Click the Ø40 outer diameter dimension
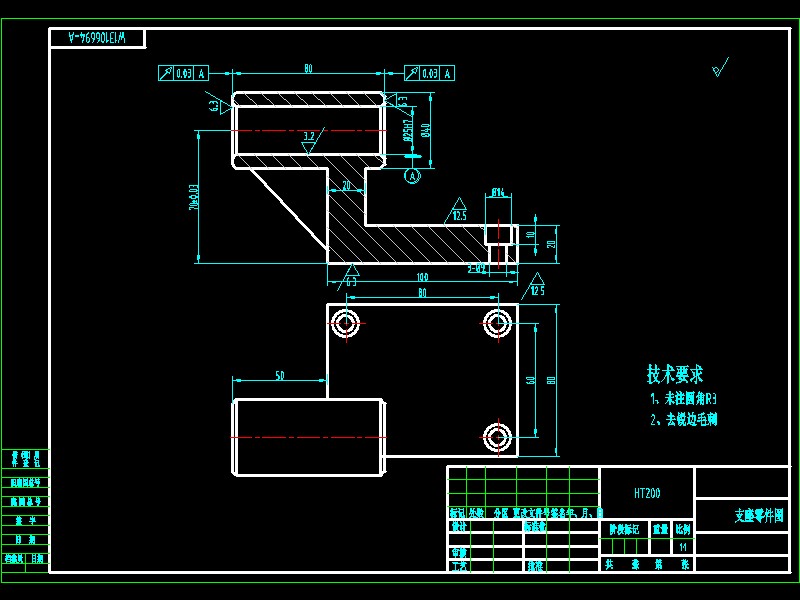 pyautogui.click(x=426, y=130)
